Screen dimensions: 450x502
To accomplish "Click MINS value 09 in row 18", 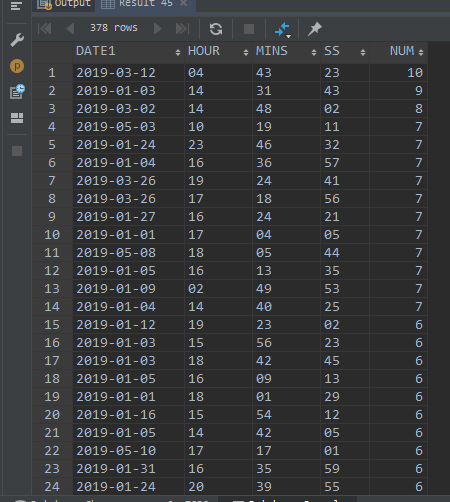I will coord(286,379).
